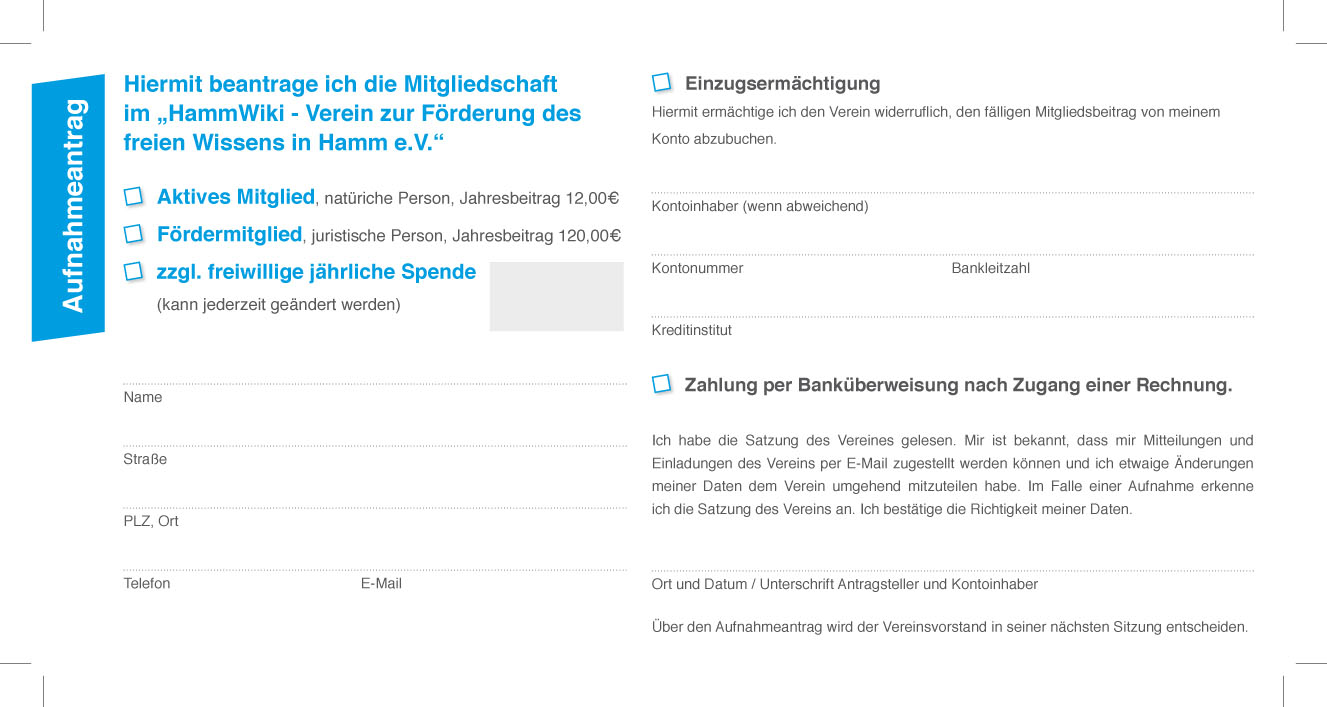Click the E-Mail field
The width and height of the screenshot is (1327, 707).
tap(492, 557)
